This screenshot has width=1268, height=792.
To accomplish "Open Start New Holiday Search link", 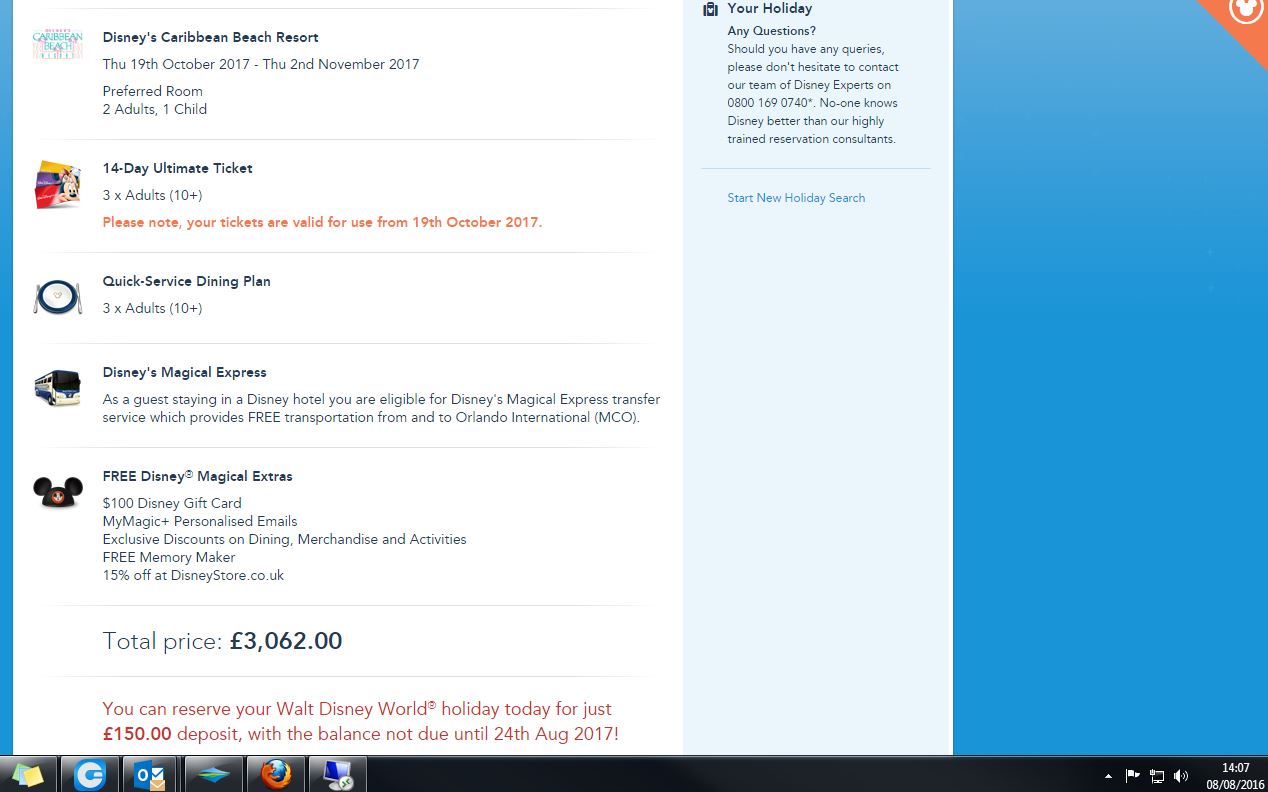I will [x=796, y=198].
